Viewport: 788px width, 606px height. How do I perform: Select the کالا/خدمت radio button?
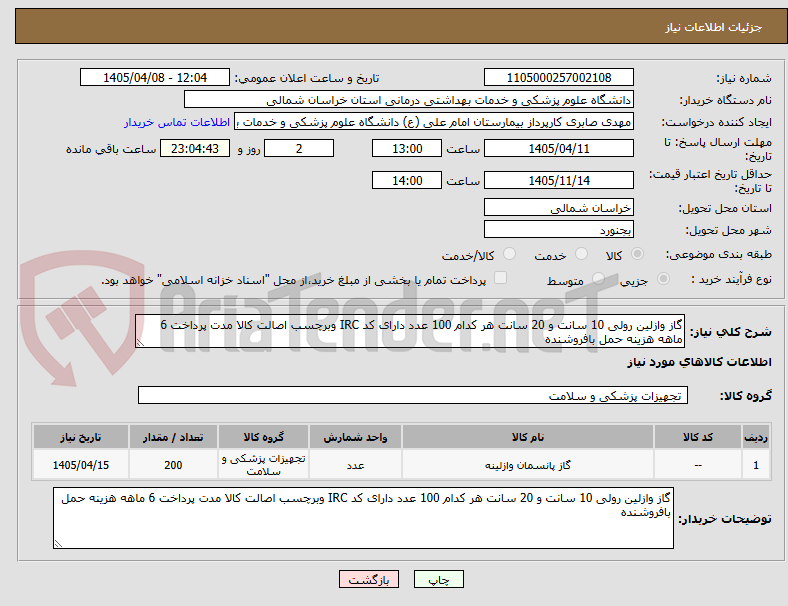pyautogui.click(x=510, y=254)
